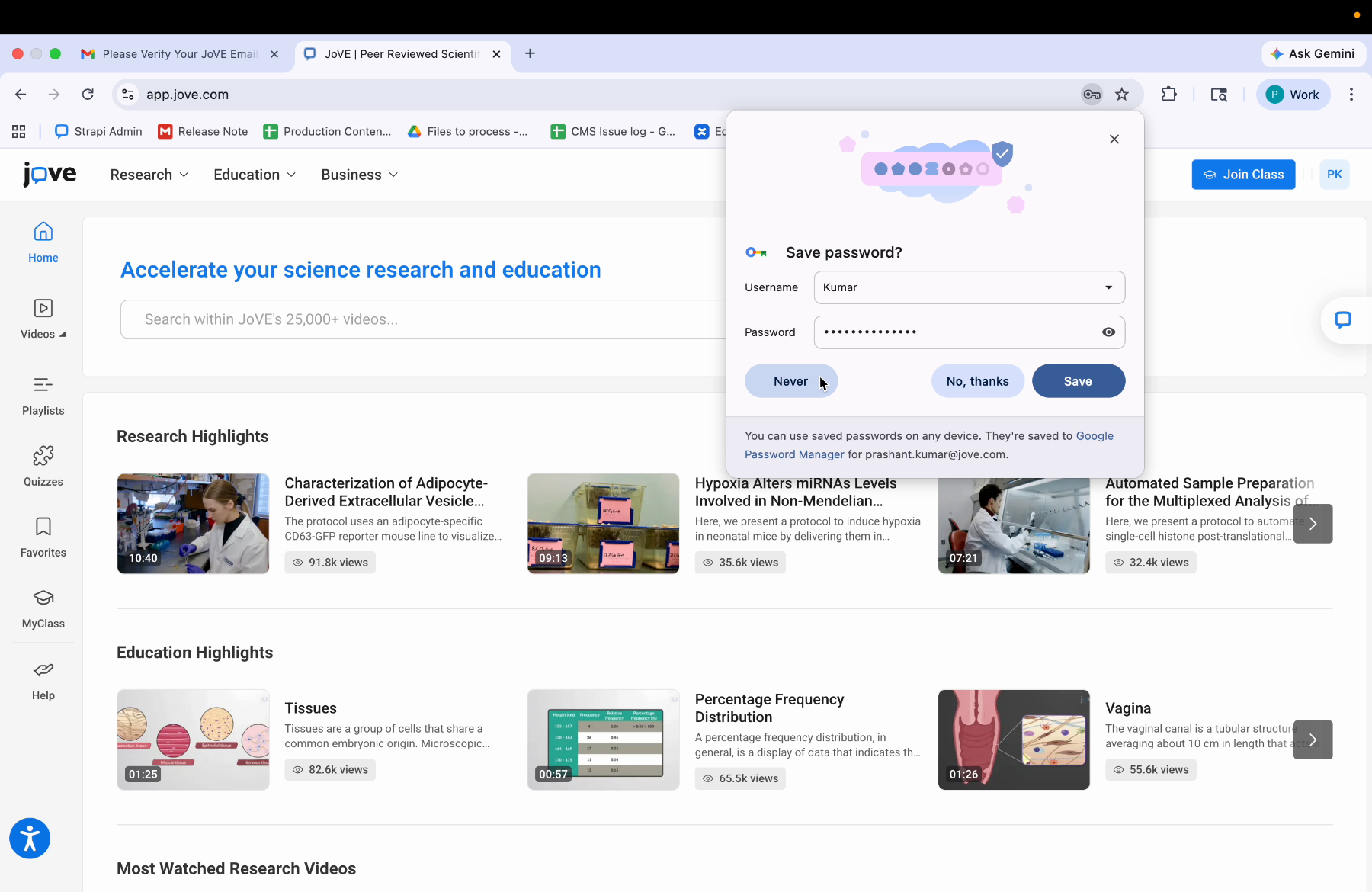Reveal the saved password with the eye icon
The height and width of the screenshot is (892, 1372).
pos(1109,332)
